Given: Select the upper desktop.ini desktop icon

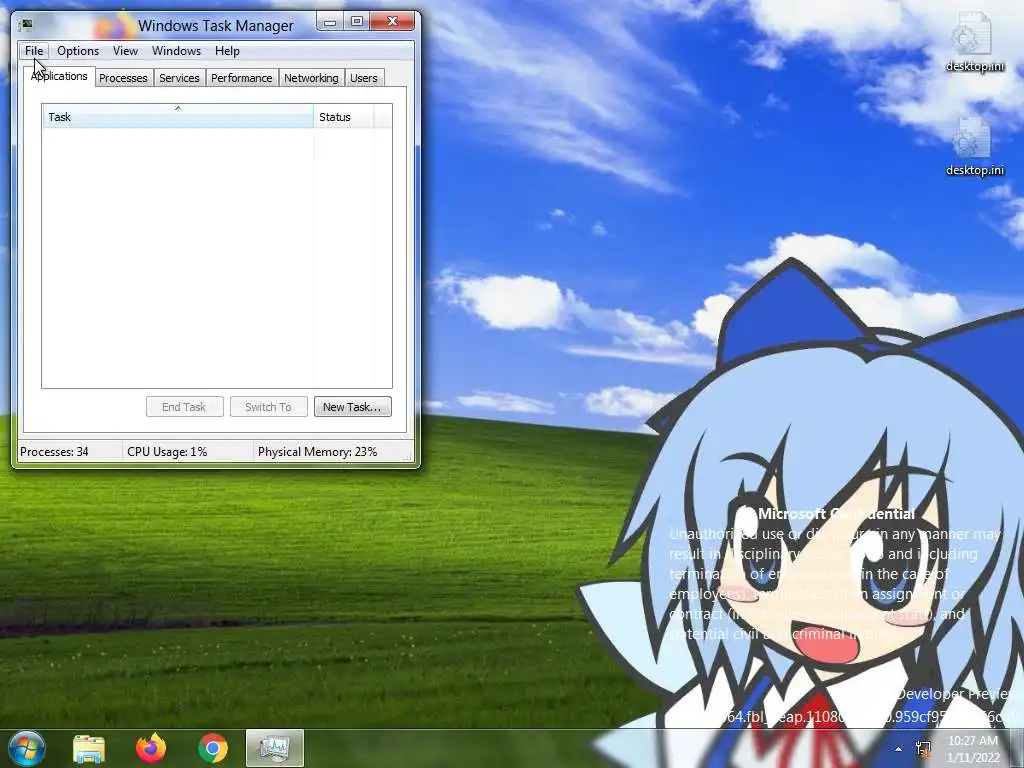Looking at the screenshot, I should click(974, 42).
